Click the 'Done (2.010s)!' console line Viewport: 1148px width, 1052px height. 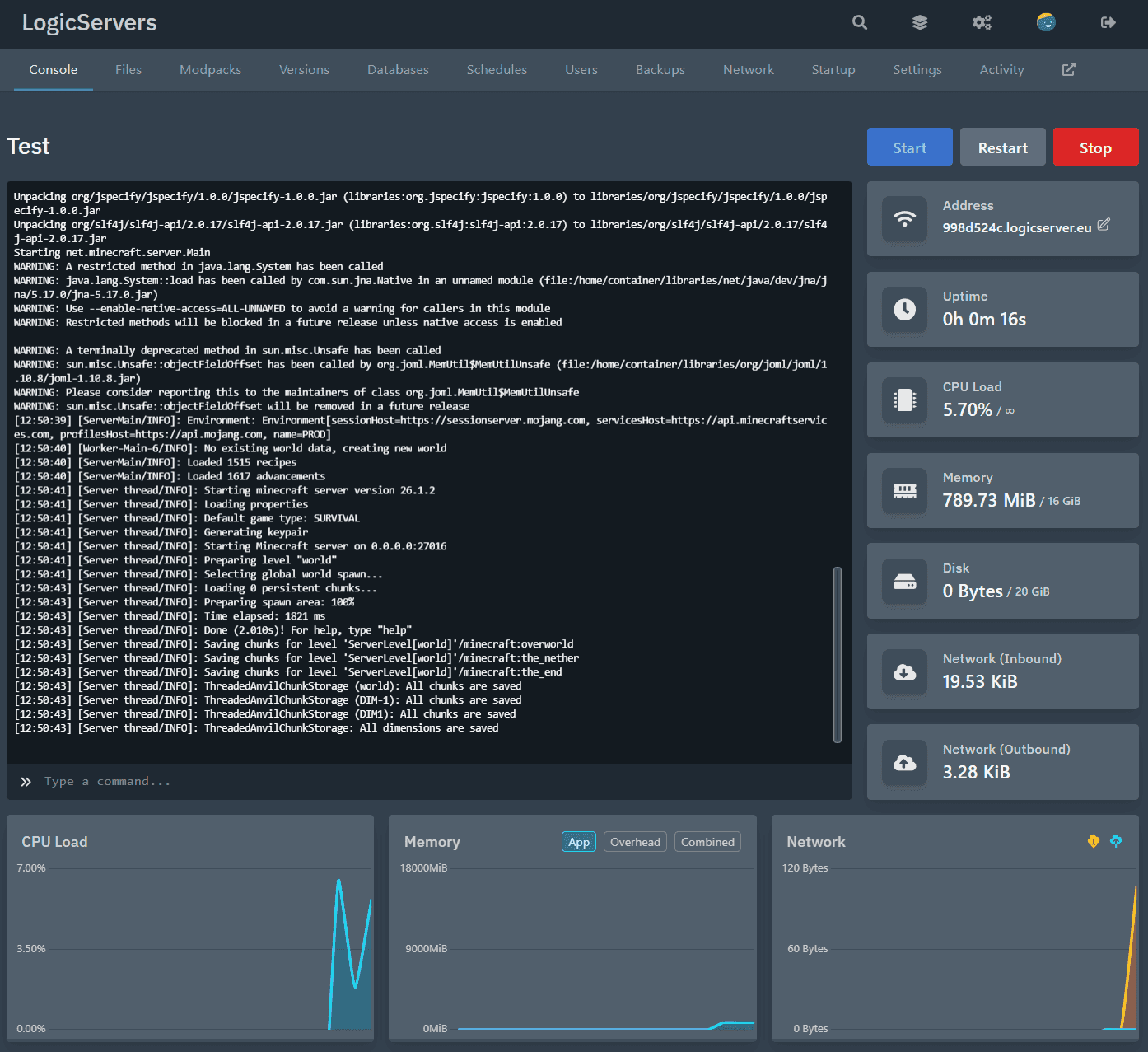(x=212, y=630)
